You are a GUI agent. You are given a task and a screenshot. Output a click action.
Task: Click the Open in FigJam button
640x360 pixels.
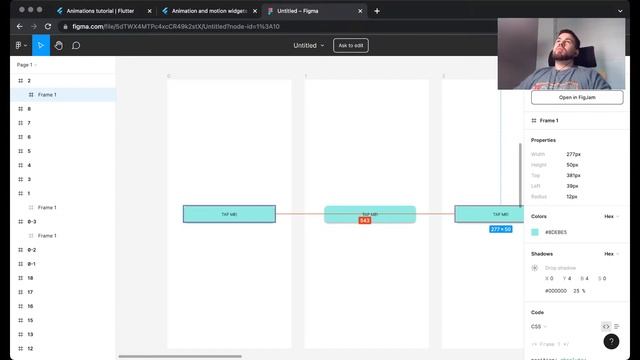[577, 98]
